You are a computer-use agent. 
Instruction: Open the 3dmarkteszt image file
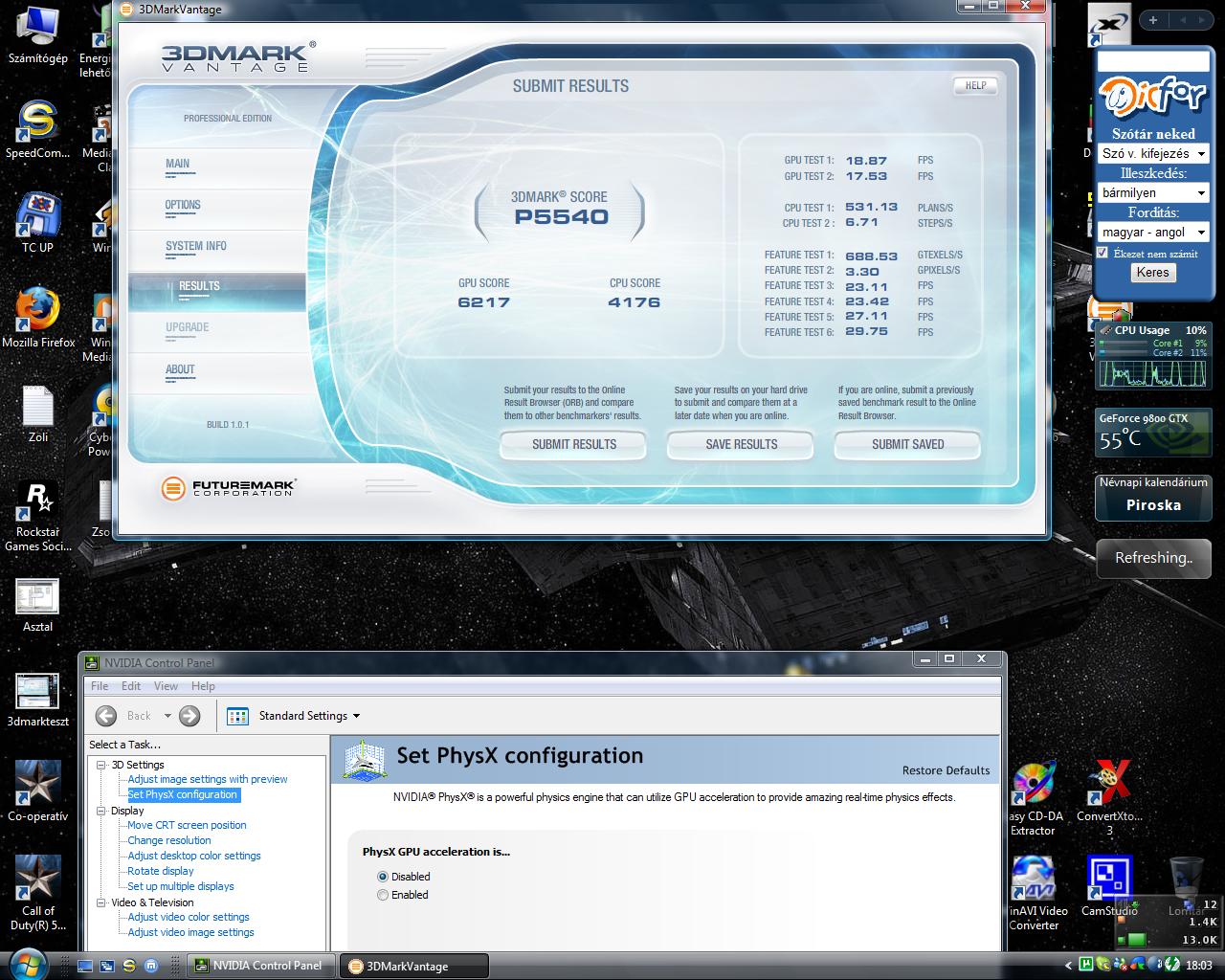pyautogui.click(x=37, y=701)
